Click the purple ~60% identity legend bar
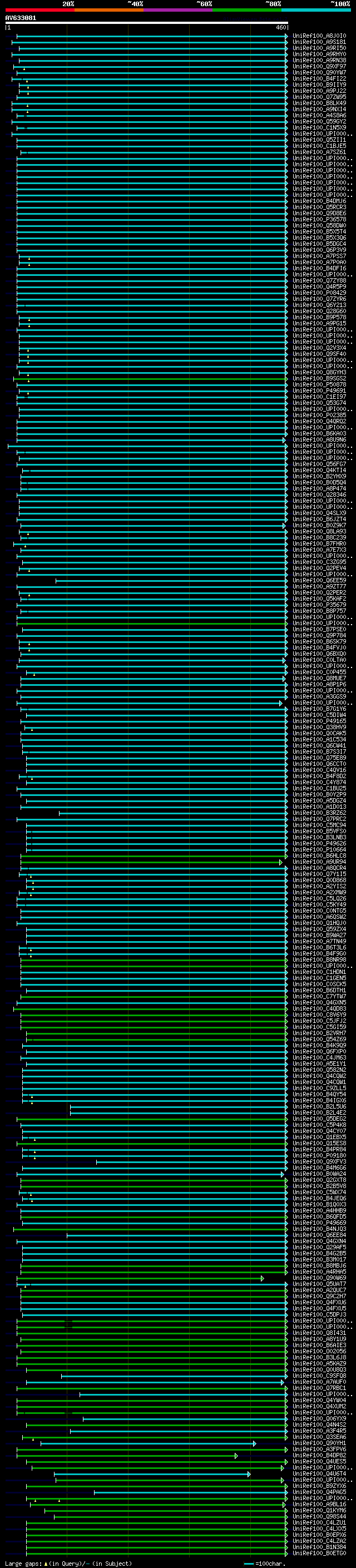The width and height of the screenshot is (356, 1568). tap(179, 11)
